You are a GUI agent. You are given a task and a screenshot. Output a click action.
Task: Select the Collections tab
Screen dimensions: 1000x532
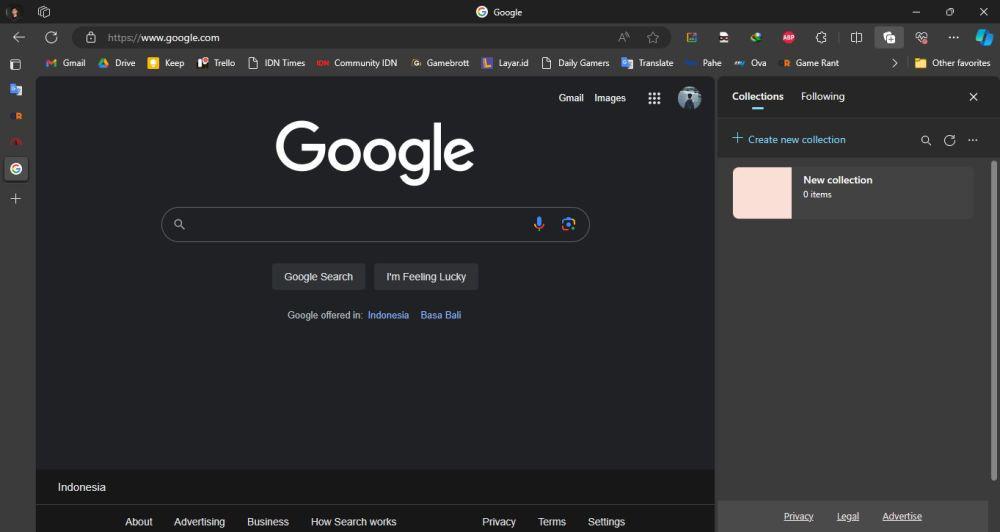[758, 96]
